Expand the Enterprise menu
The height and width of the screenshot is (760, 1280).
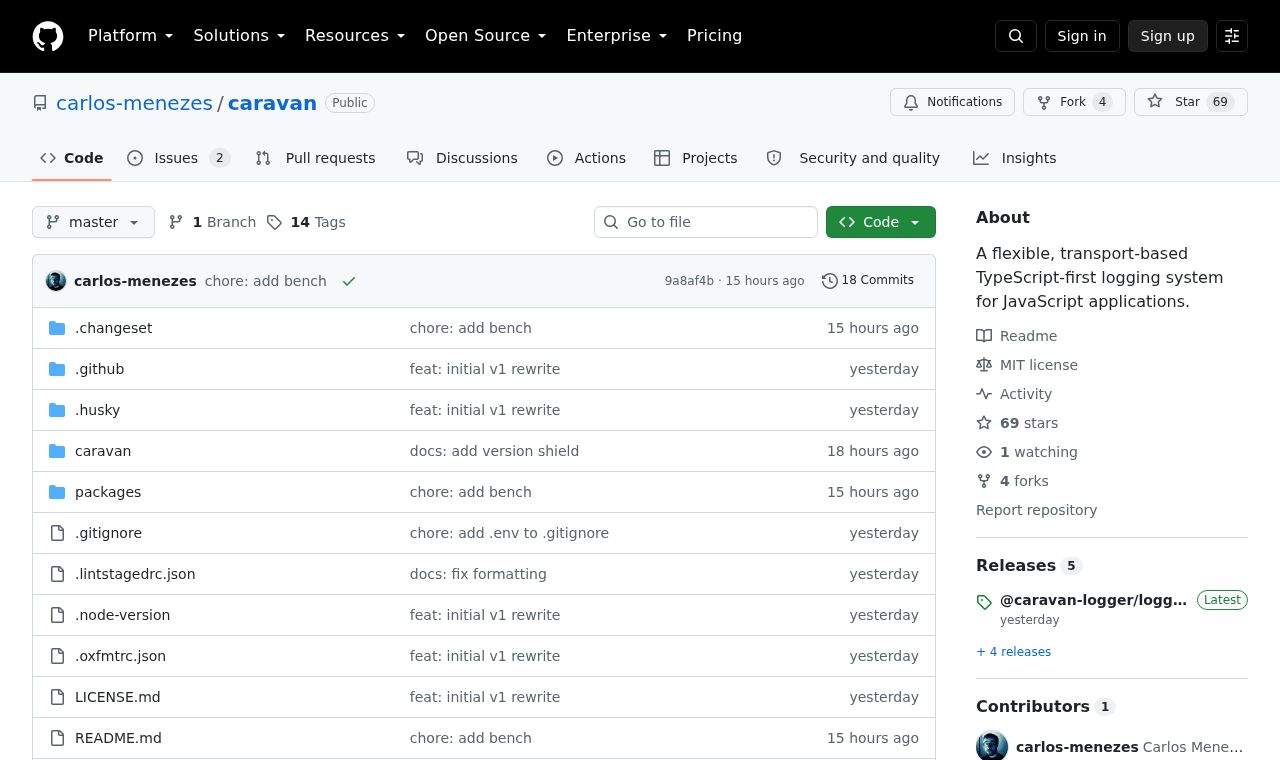pos(617,36)
